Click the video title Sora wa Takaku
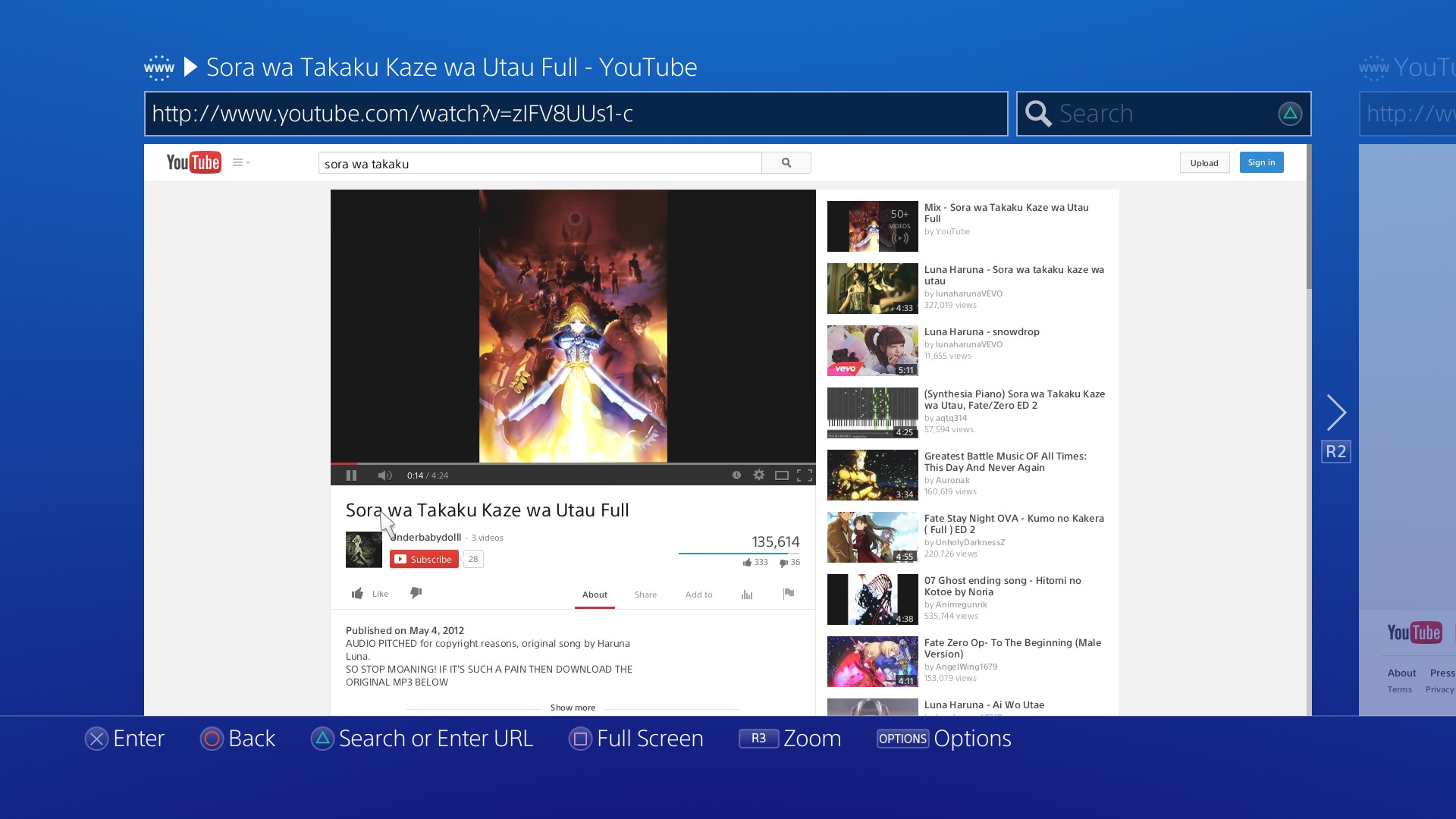 487,510
